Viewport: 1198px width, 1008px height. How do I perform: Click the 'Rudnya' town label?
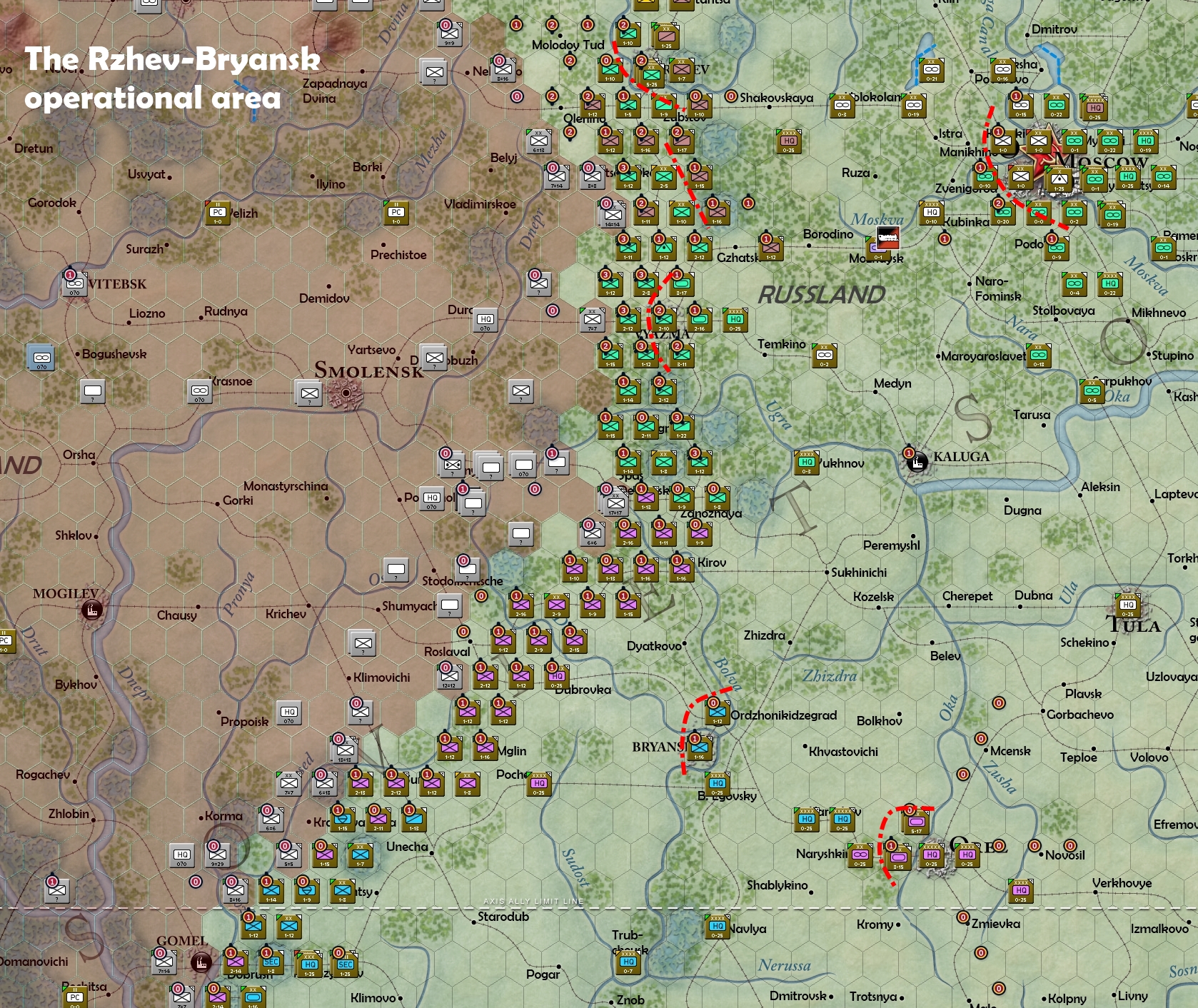[x=226, y=311]
